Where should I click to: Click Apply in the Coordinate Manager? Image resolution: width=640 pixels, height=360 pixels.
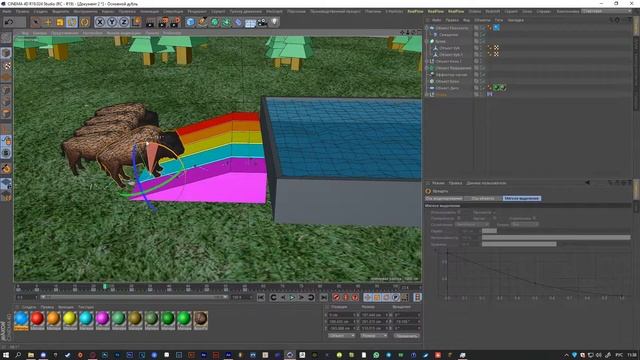point(407,336)
